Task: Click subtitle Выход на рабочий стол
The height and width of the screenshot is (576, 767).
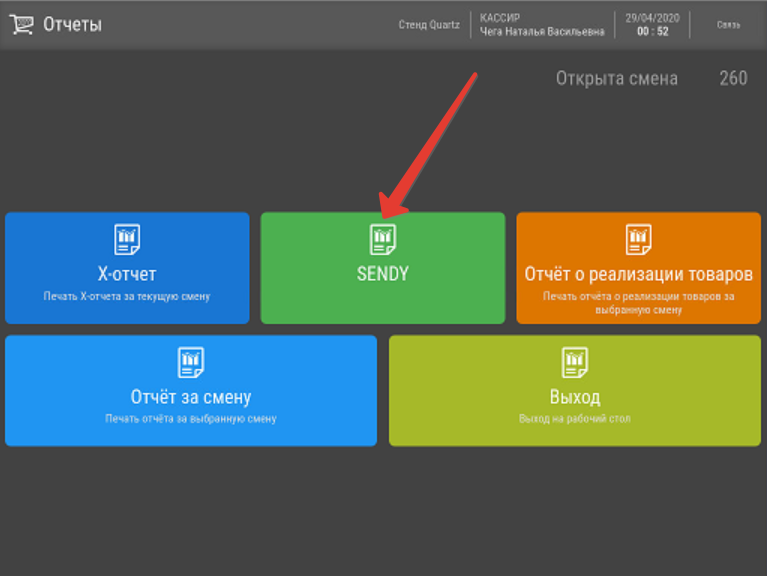Action: coord(575,419)
